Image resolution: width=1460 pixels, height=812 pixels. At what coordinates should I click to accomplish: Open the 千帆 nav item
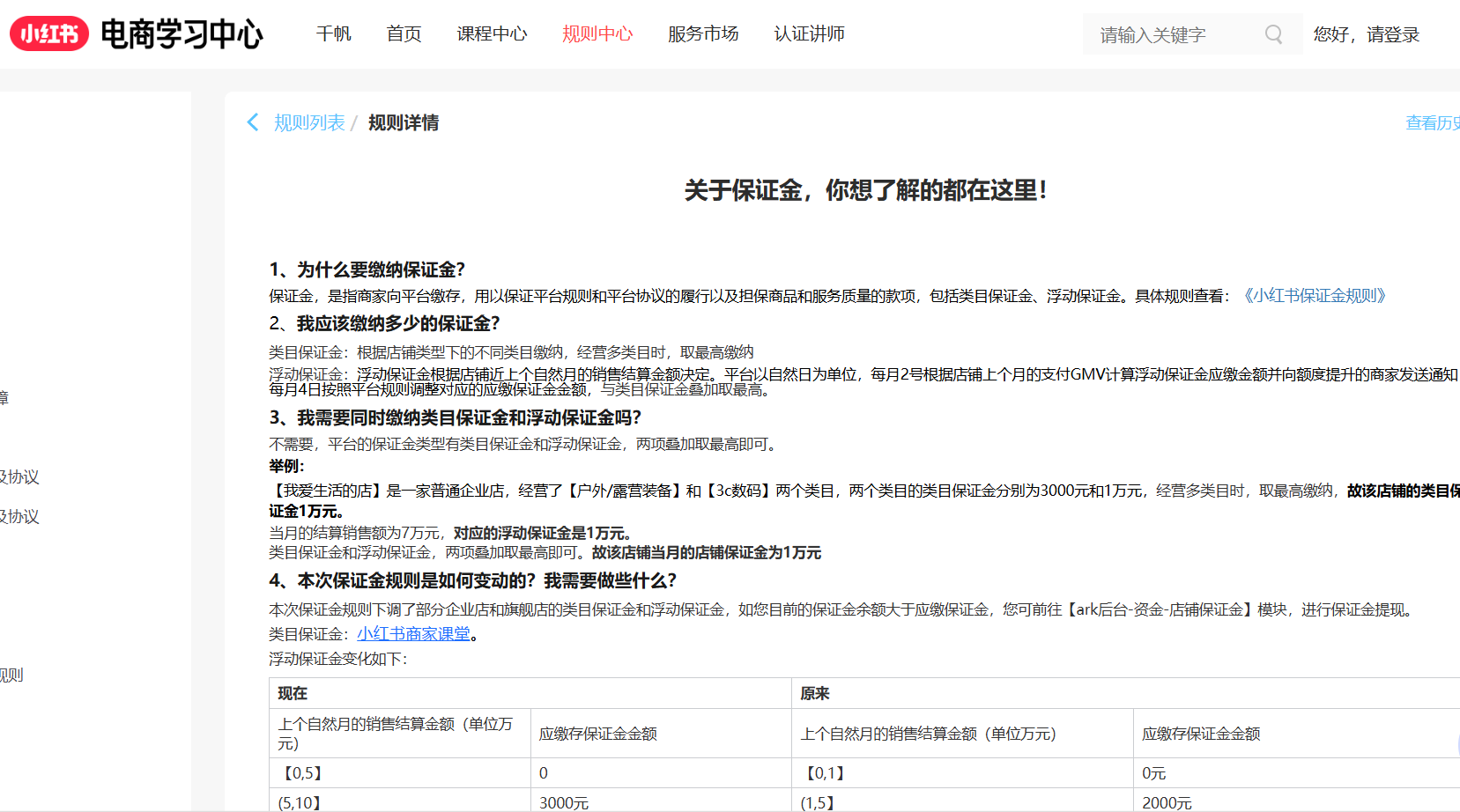point(334,33)
